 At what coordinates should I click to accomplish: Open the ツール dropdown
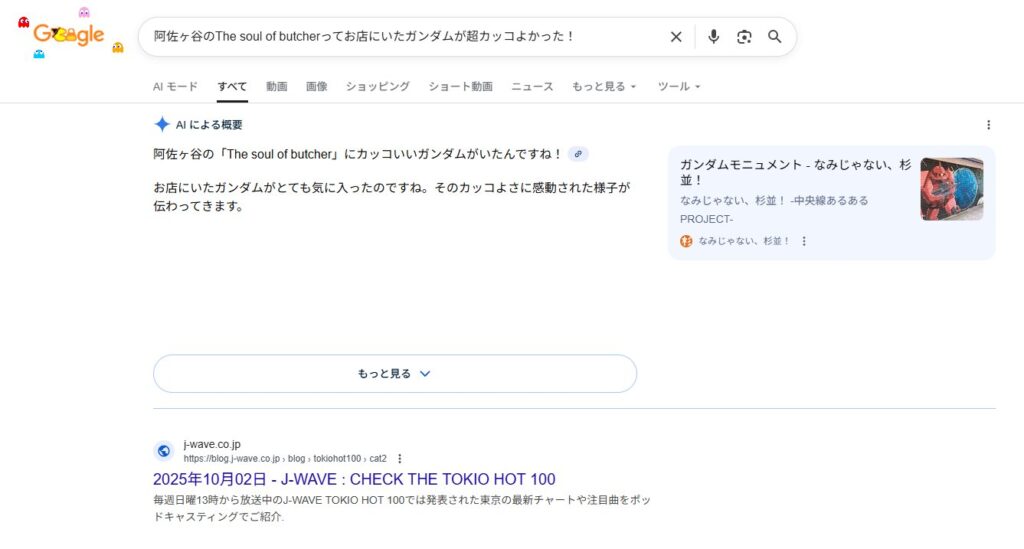[679, 87]
